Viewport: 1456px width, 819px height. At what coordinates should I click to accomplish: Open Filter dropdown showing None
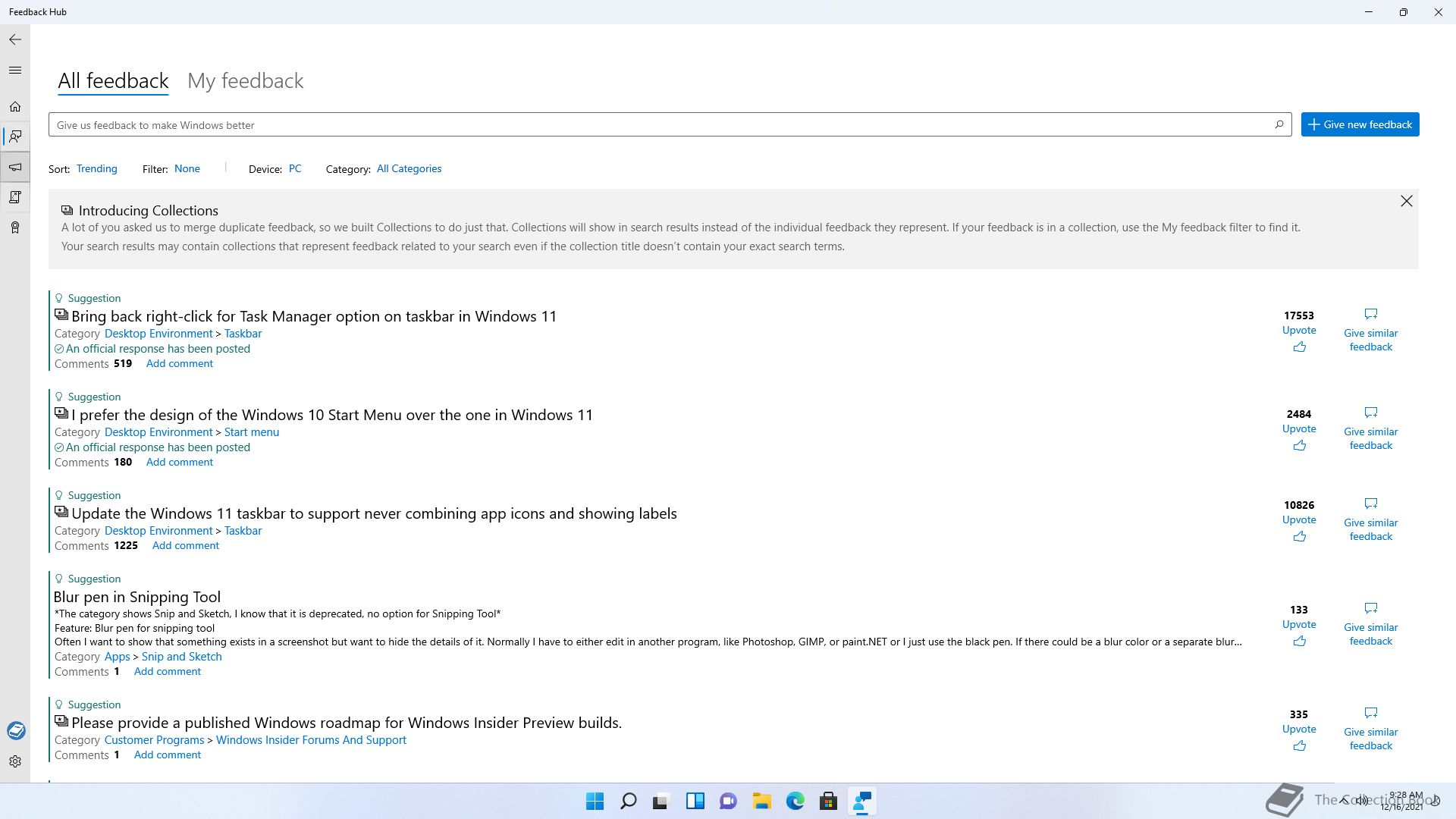click(187, 168)
